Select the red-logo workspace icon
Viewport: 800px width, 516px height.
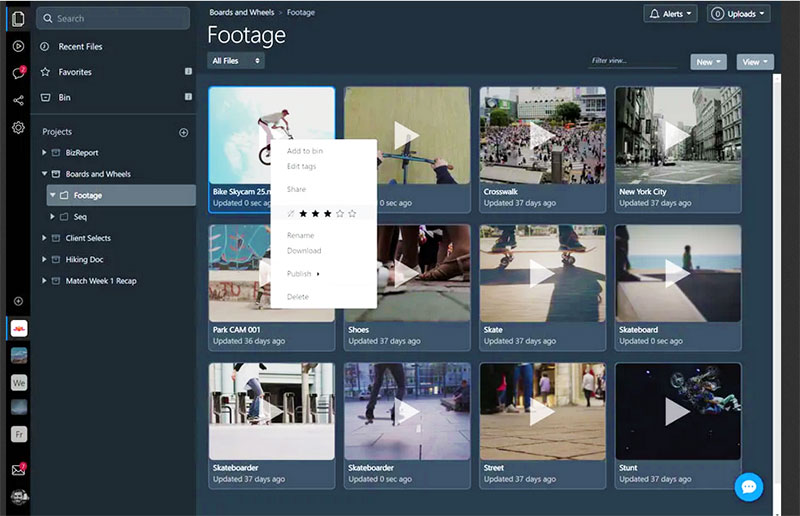[19, 329]
